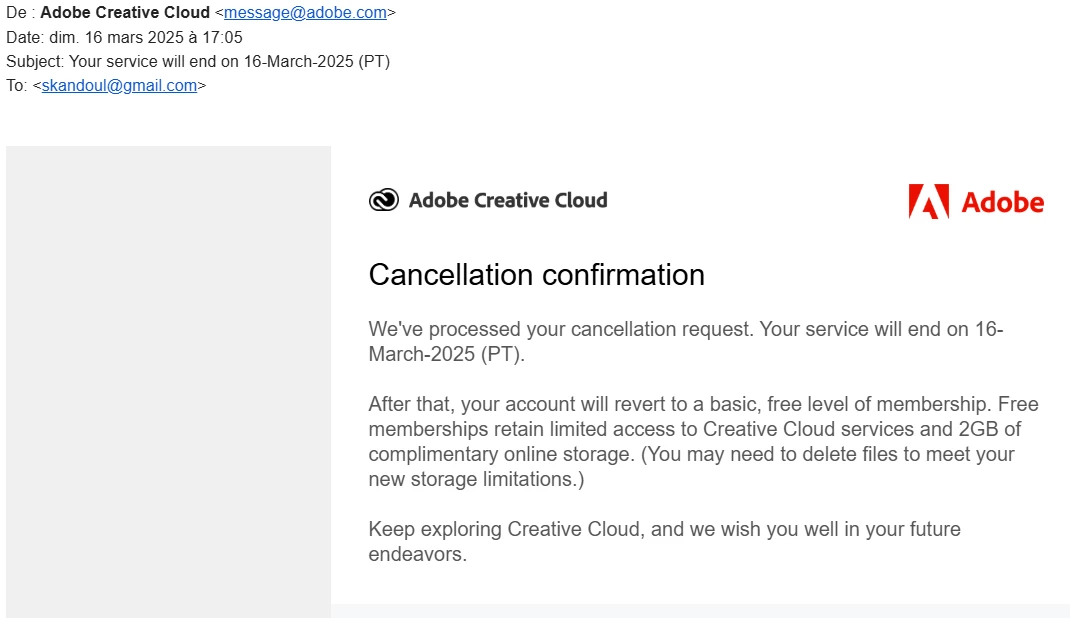Click the 'Subject:' field label

tap(35, 62)
